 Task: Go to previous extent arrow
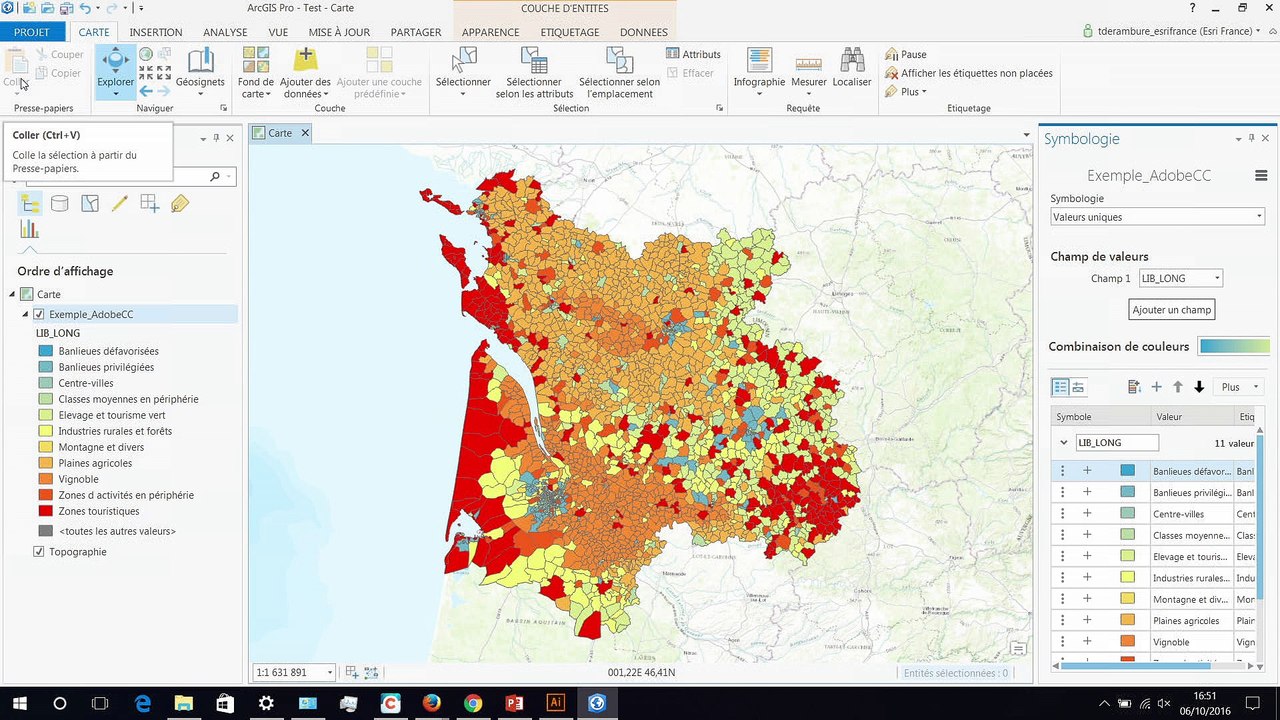146,91
